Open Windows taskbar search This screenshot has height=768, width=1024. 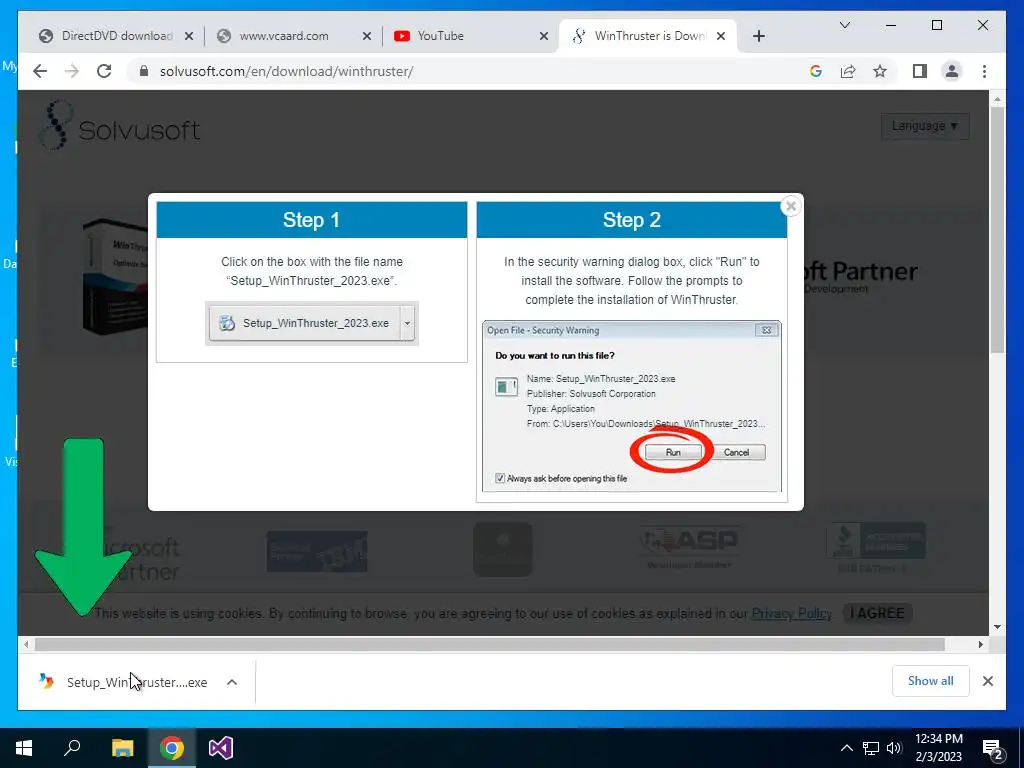[x=72, y=748]
